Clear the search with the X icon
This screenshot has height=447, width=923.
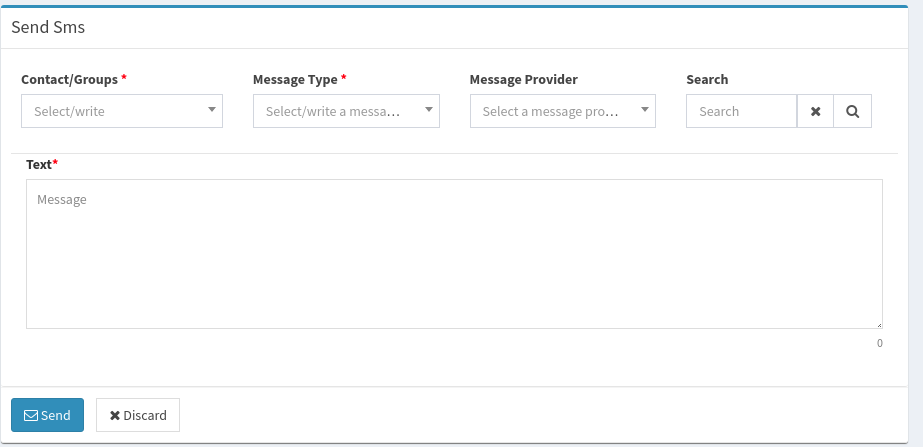click(x=815, y=111)
